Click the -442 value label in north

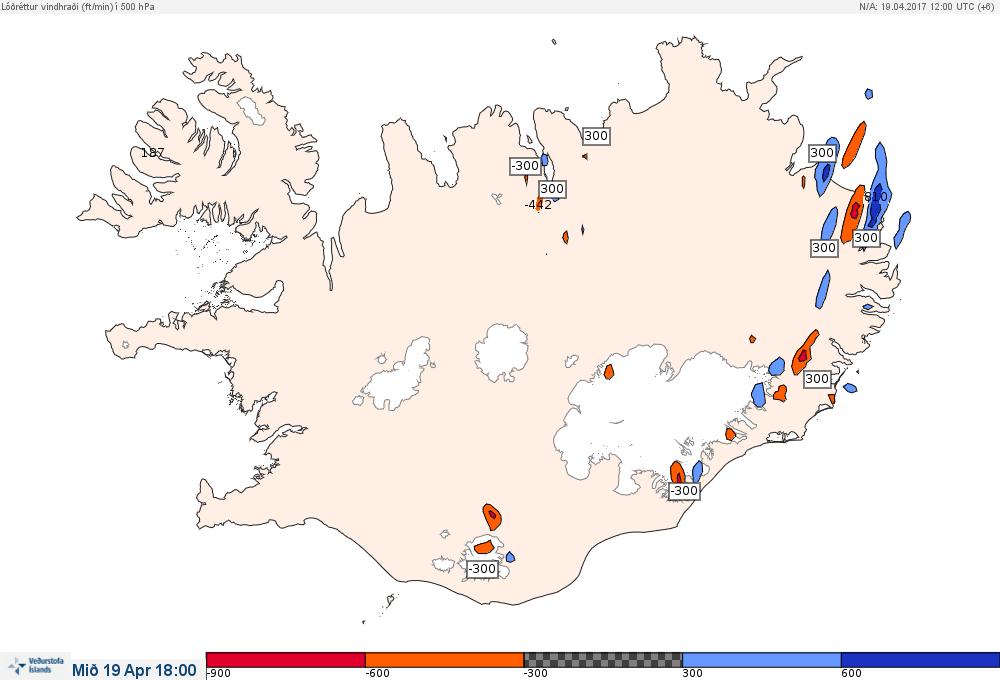click(538, 205)
